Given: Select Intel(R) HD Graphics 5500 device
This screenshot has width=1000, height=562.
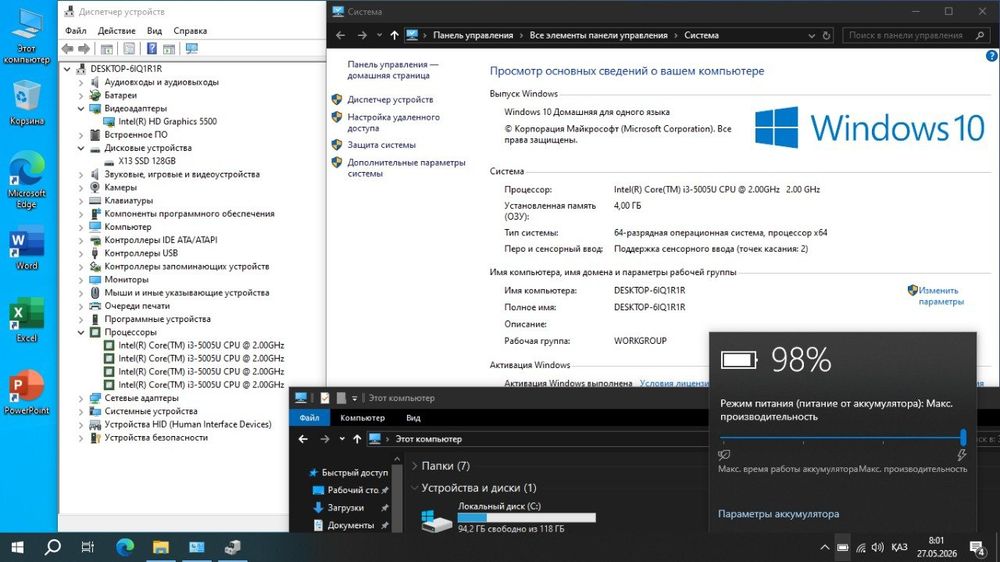Looking at the screenshot, I should click(x=167, y=122).
